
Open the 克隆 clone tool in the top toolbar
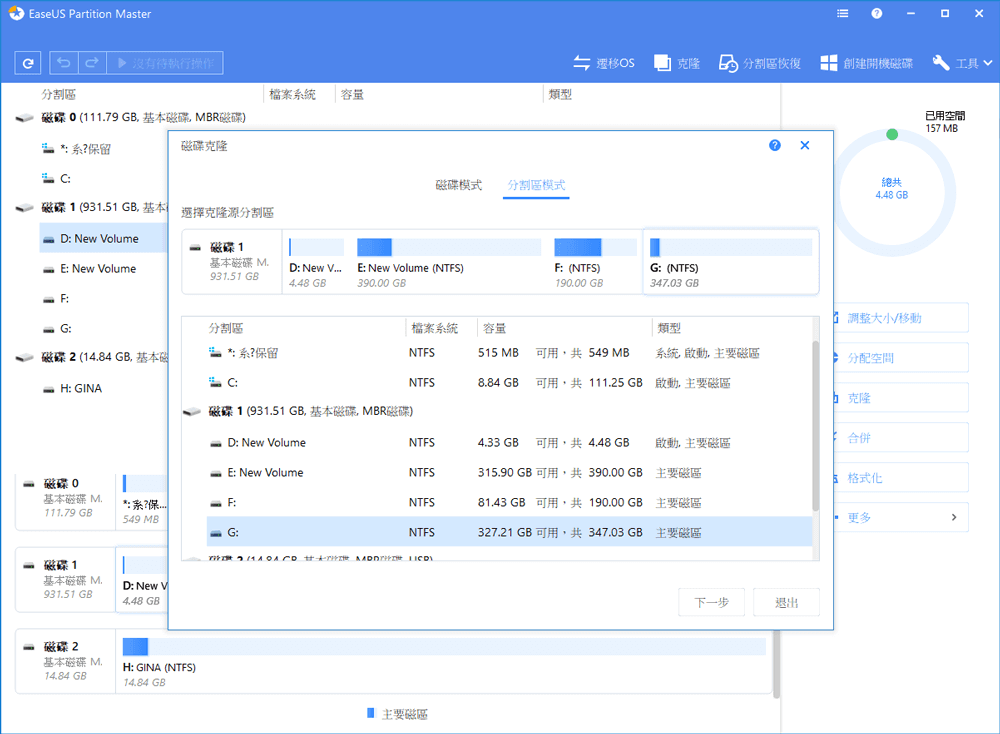[x=677, y=62]
